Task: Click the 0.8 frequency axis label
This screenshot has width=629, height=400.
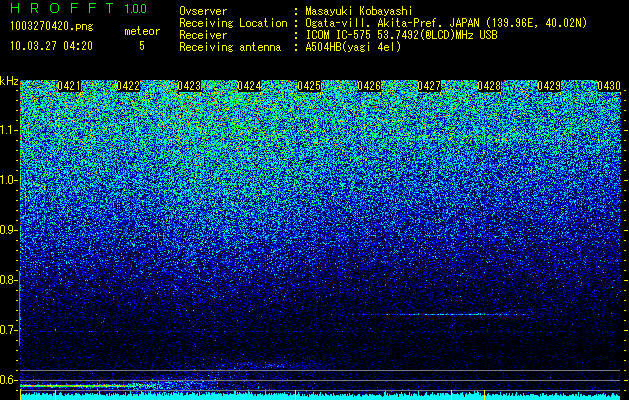Action: click(9, 280)
